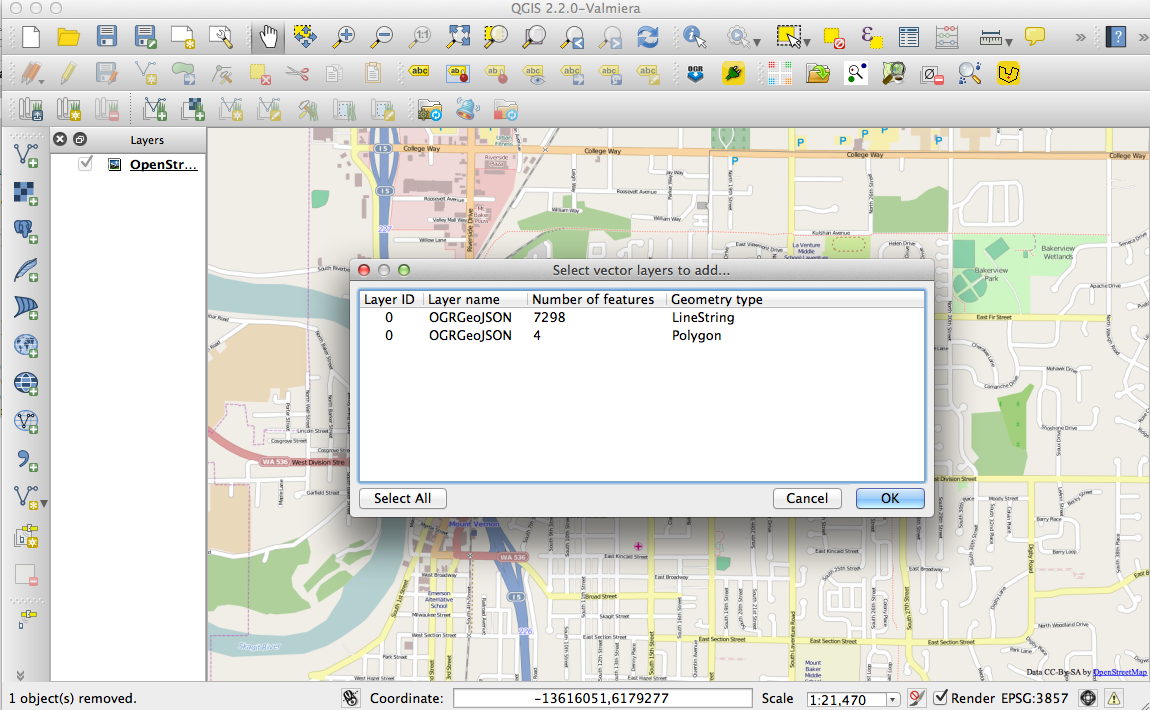Open project with yellow folder icon
The height and width of the screenshot is (710, 1150).
coord(68,37)
